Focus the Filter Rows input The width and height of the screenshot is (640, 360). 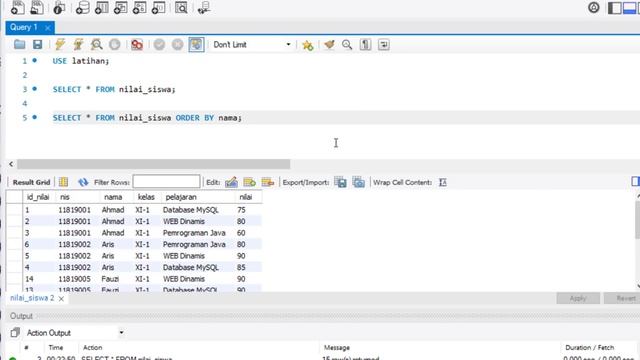click(167, 182)
